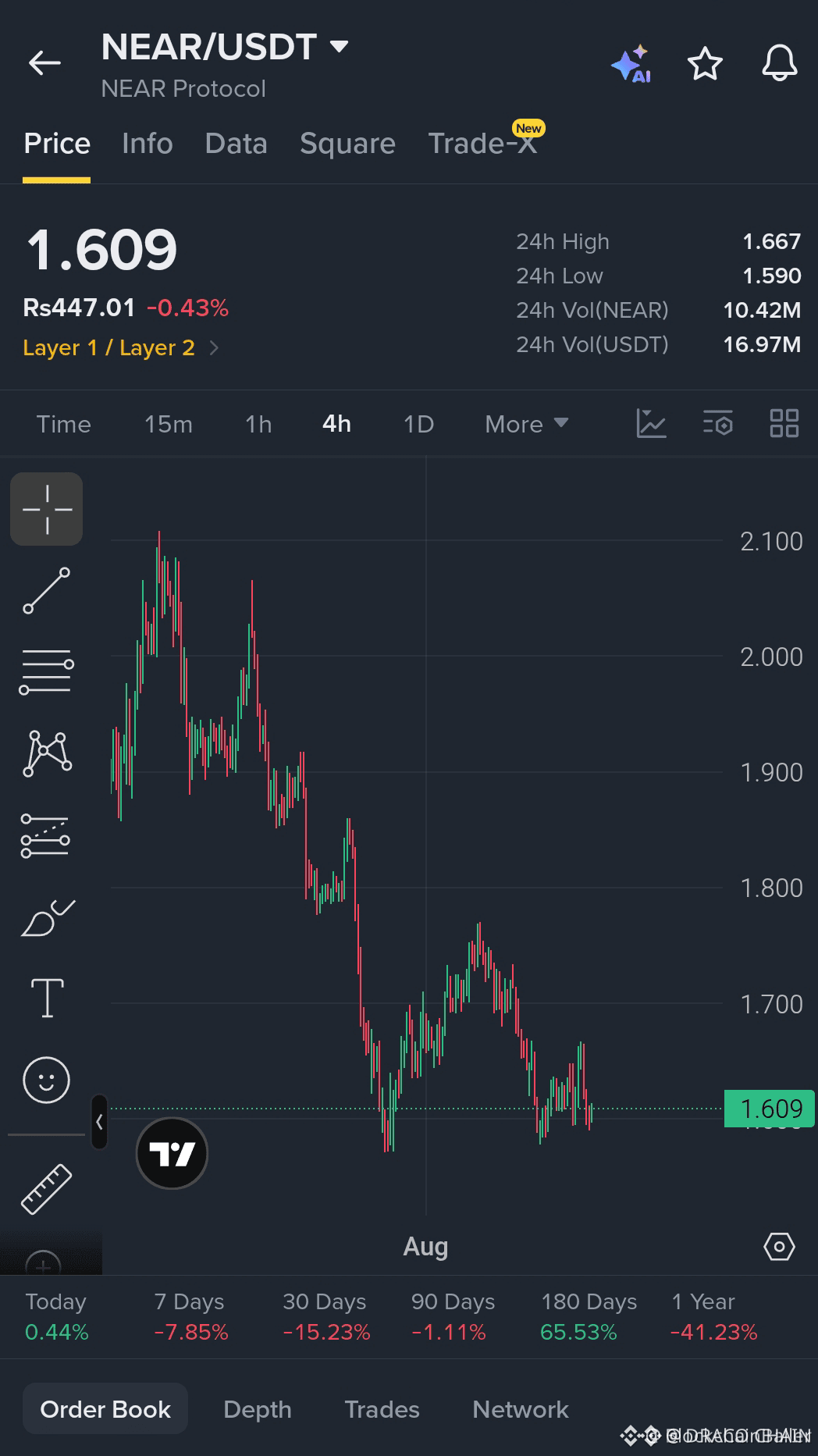Open chart indicators icon

click(651, 423)
